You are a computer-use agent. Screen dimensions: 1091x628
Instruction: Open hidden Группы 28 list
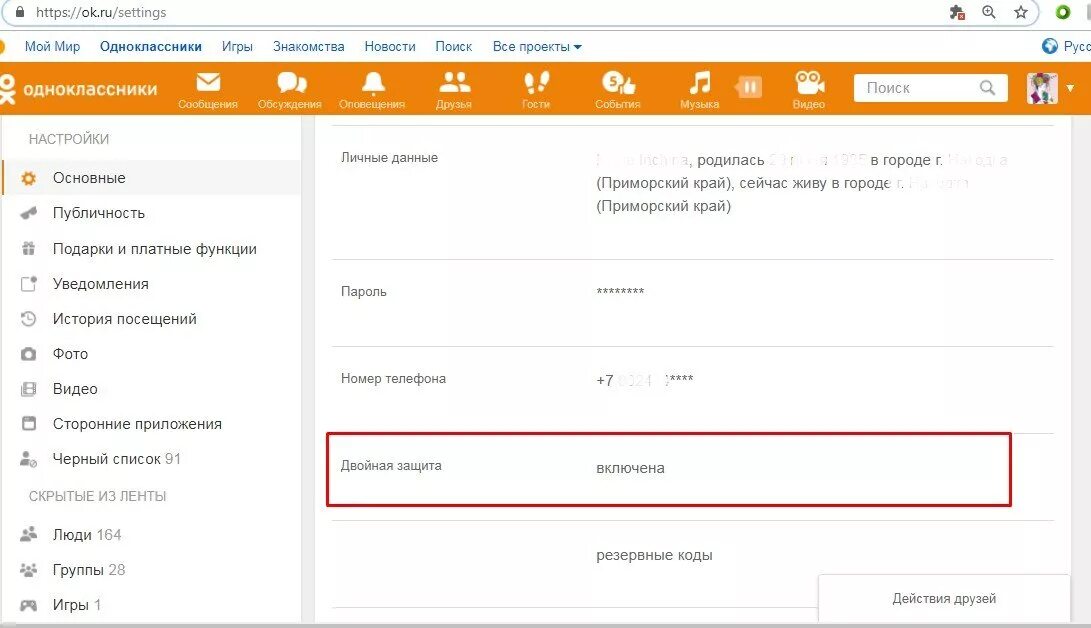pyautogui.click(x=152, y=570)
